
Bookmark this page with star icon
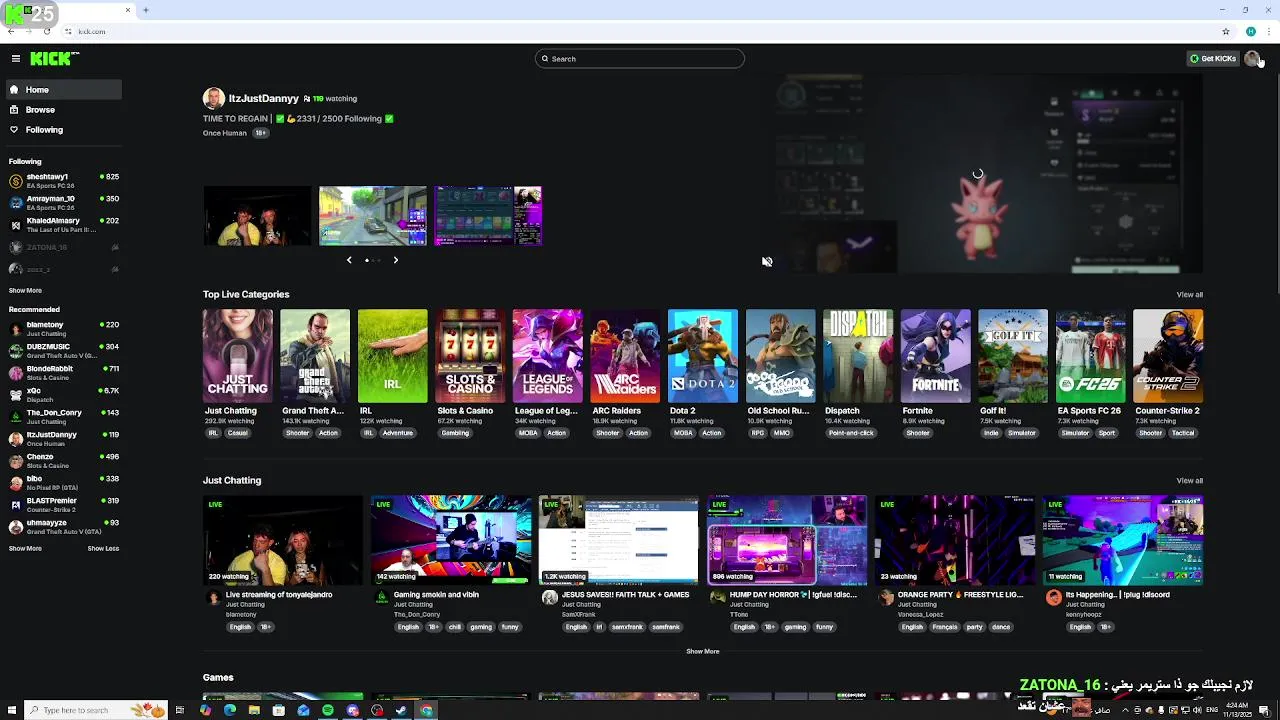pyautogui.click(x=1226, y=31)
